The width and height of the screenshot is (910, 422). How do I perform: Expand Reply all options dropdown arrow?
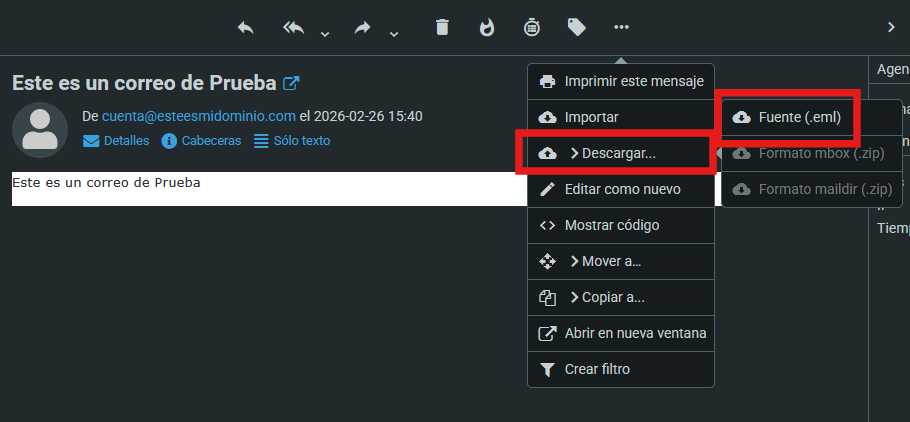(324, 35)
